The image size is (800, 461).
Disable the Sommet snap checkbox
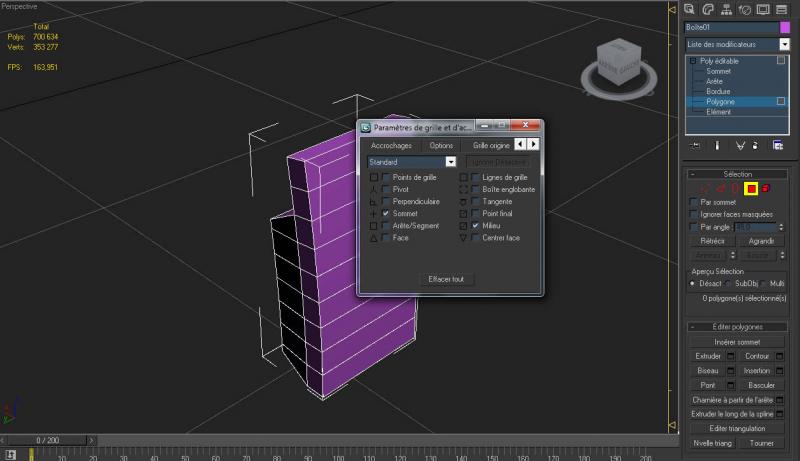386,214
